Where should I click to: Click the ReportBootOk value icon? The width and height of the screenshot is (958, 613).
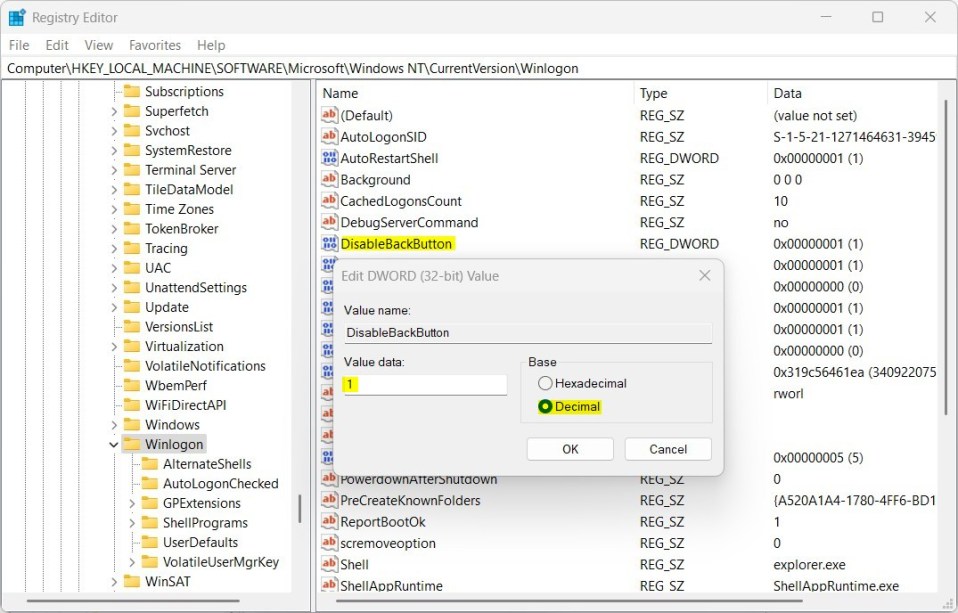(x=329, y=521)
